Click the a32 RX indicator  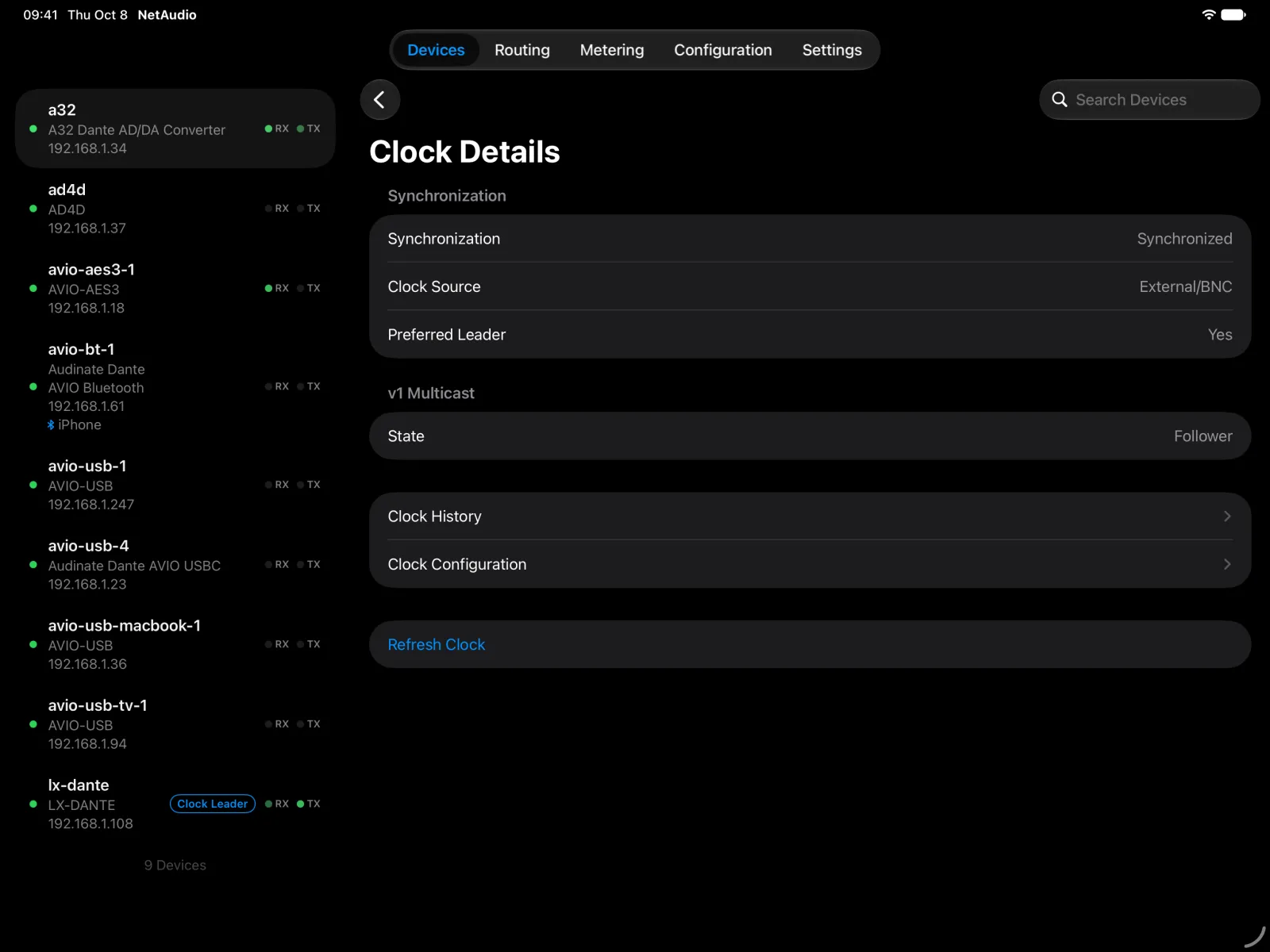point(277,129)
